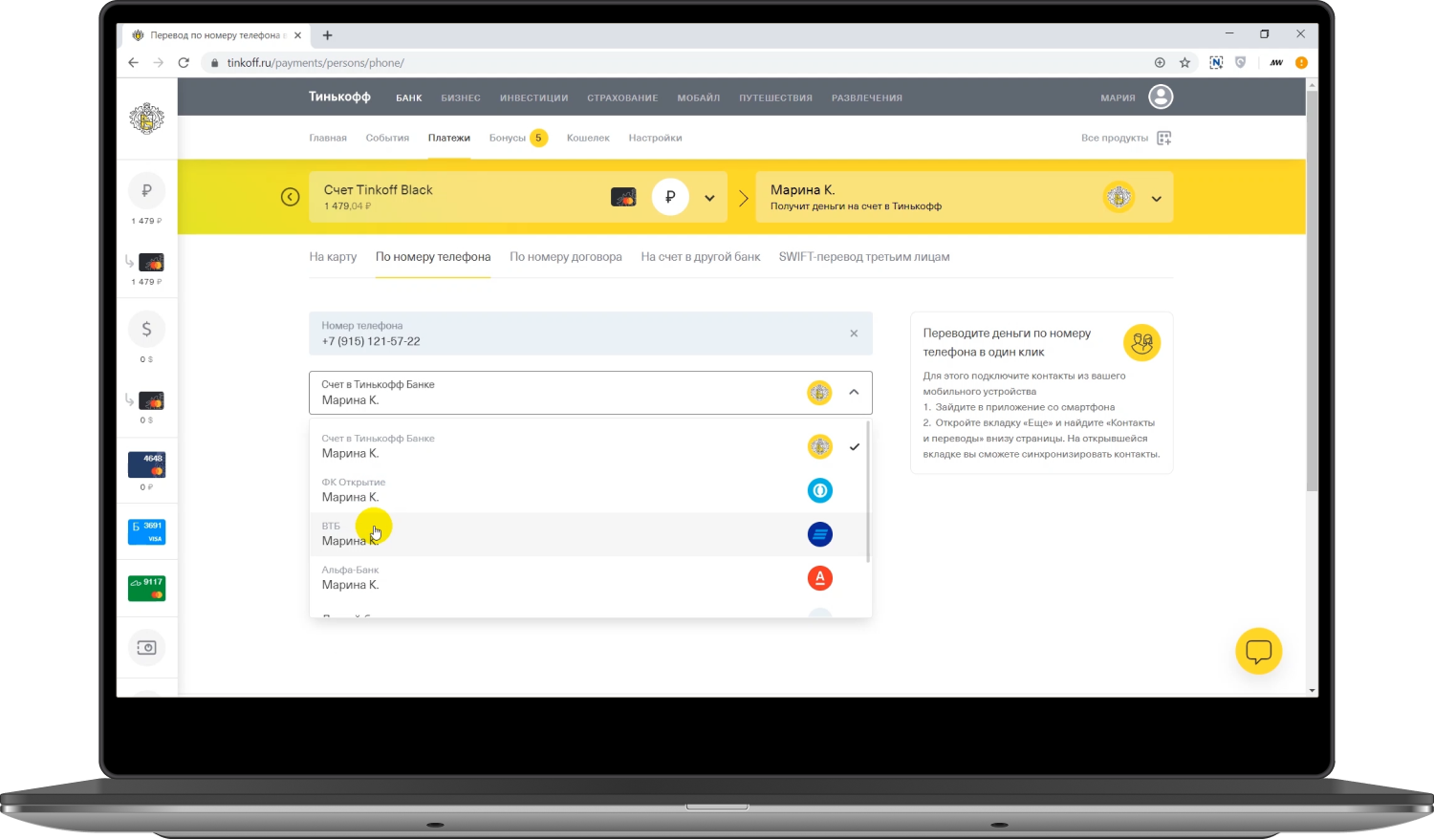The height and width of the screenshot is (840, 1434).
Task: Open the Все продукты grid icon
Action: click(1163, 138)
